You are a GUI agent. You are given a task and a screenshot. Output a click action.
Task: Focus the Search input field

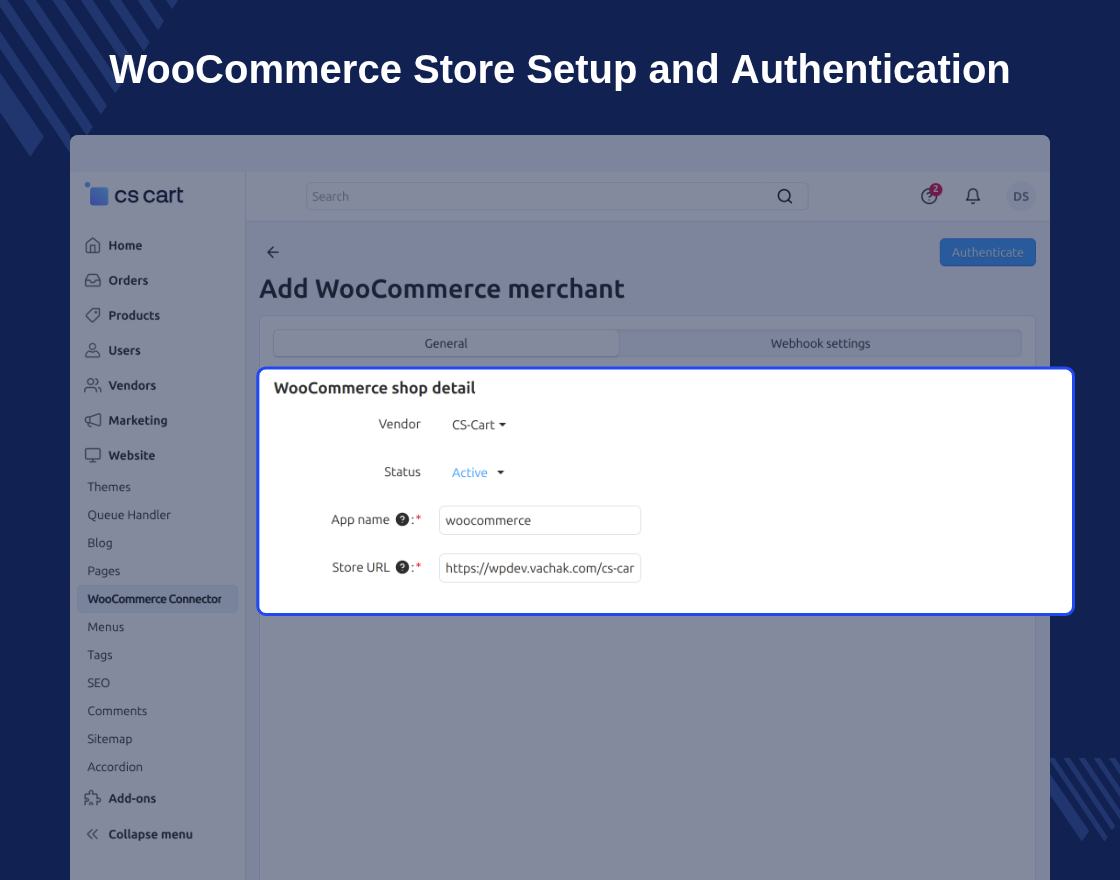click(557, 196)
